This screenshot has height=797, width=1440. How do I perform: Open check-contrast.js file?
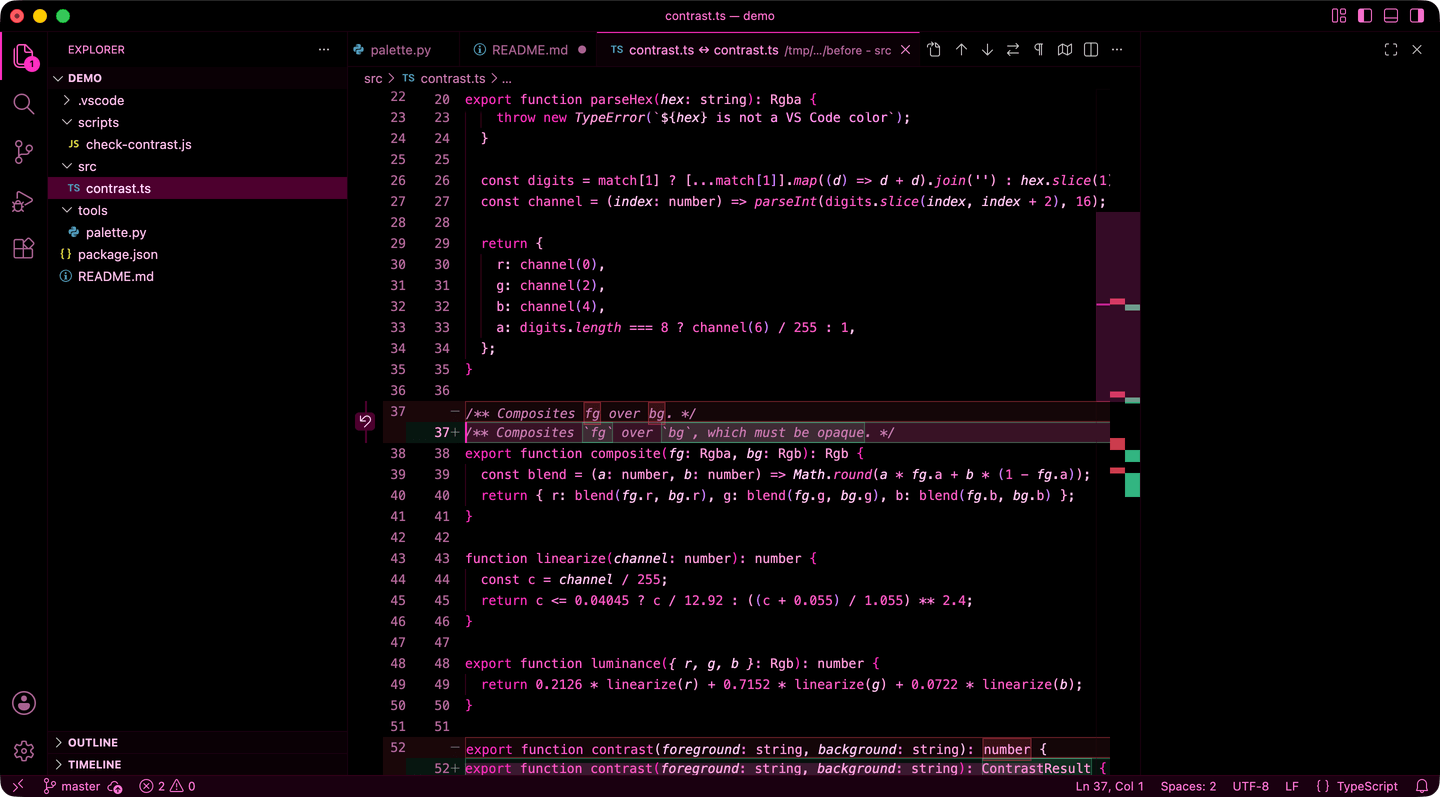(x=198, y=144)
